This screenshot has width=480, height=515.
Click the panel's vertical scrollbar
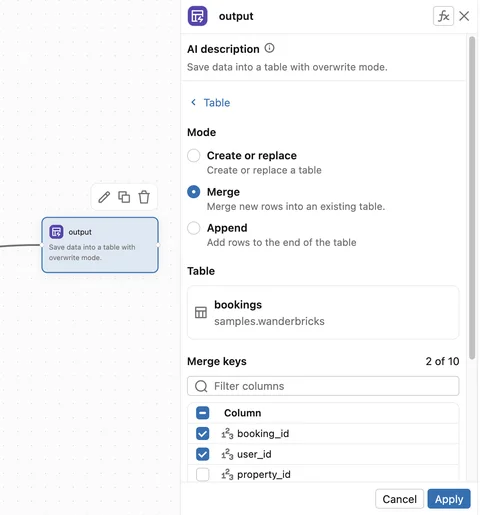pos(472,198)
